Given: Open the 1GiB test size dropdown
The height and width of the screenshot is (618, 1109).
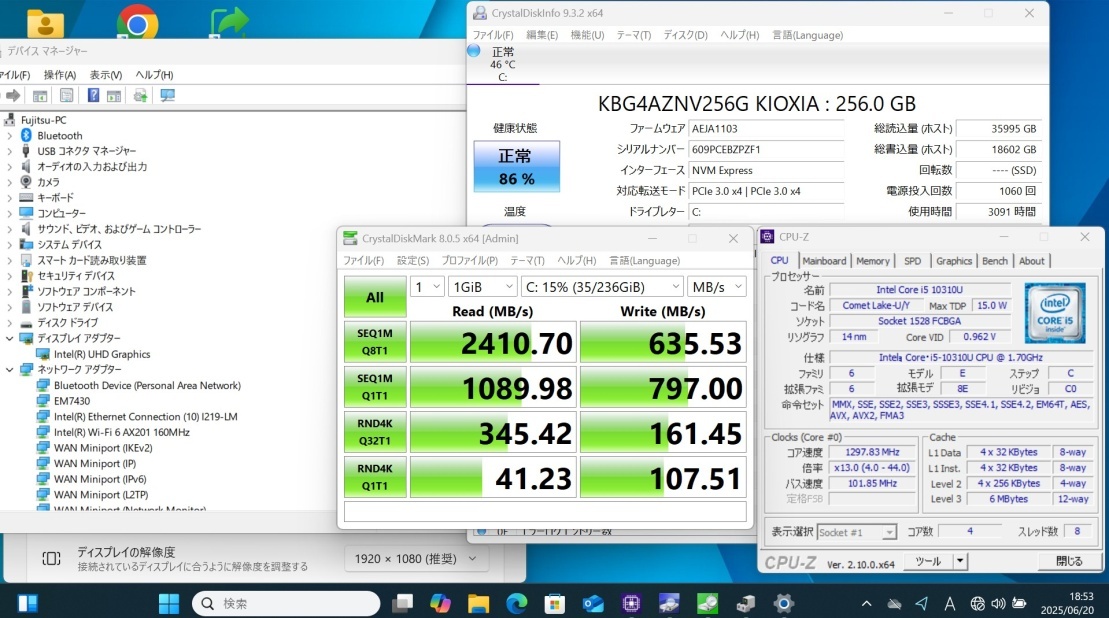Looking at the screenshot, I should [x=482, y=286].
